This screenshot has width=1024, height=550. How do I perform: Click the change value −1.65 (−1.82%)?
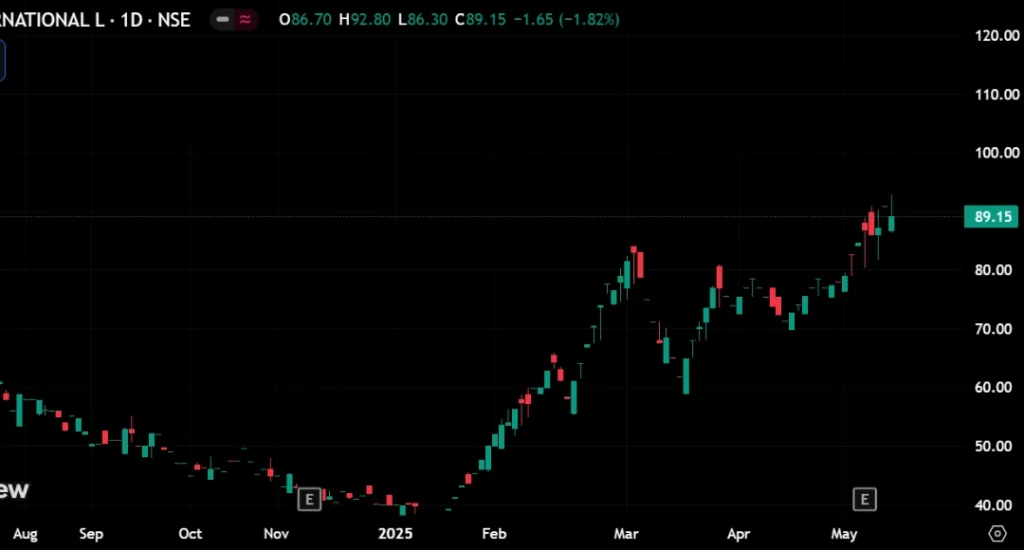point(567,20)
